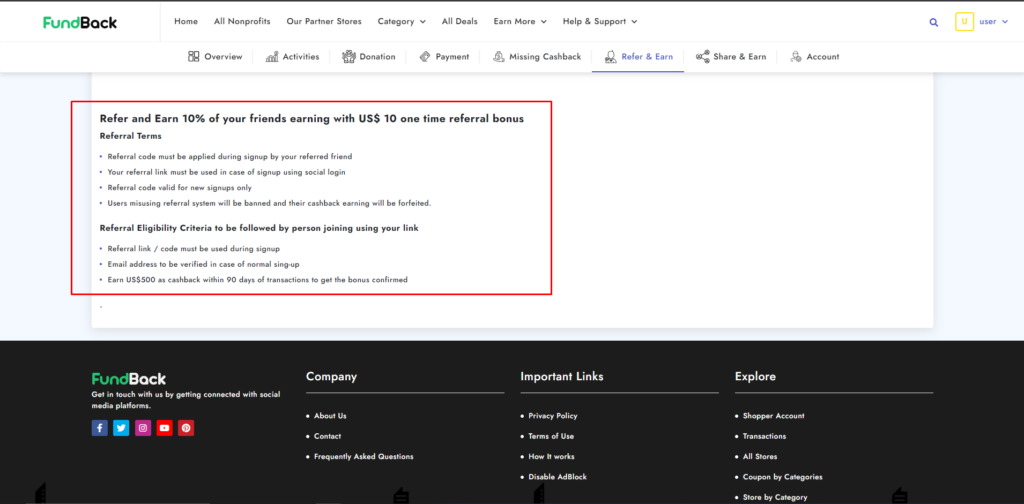The width and height of the screenshot is (1024, 504).
Task: Click the FundBack logo in header
Action: coord(80,22)
